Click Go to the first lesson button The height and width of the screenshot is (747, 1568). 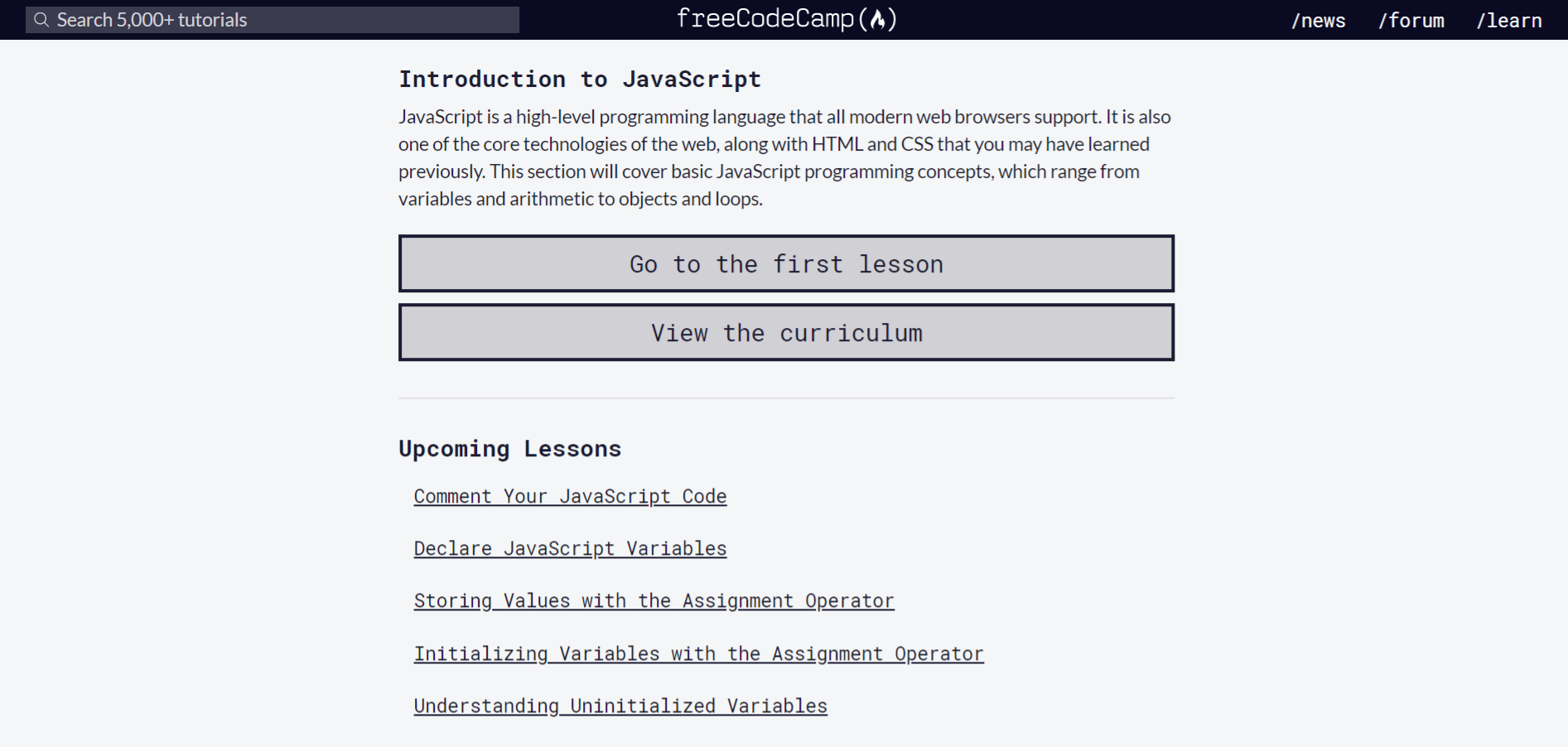click(786, 263)
